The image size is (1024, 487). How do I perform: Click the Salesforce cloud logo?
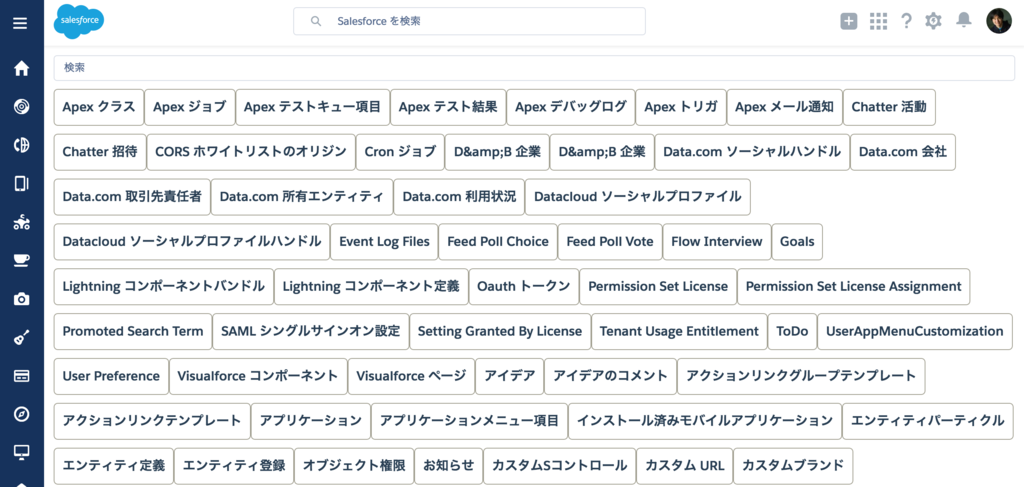(x=78, y=22)
